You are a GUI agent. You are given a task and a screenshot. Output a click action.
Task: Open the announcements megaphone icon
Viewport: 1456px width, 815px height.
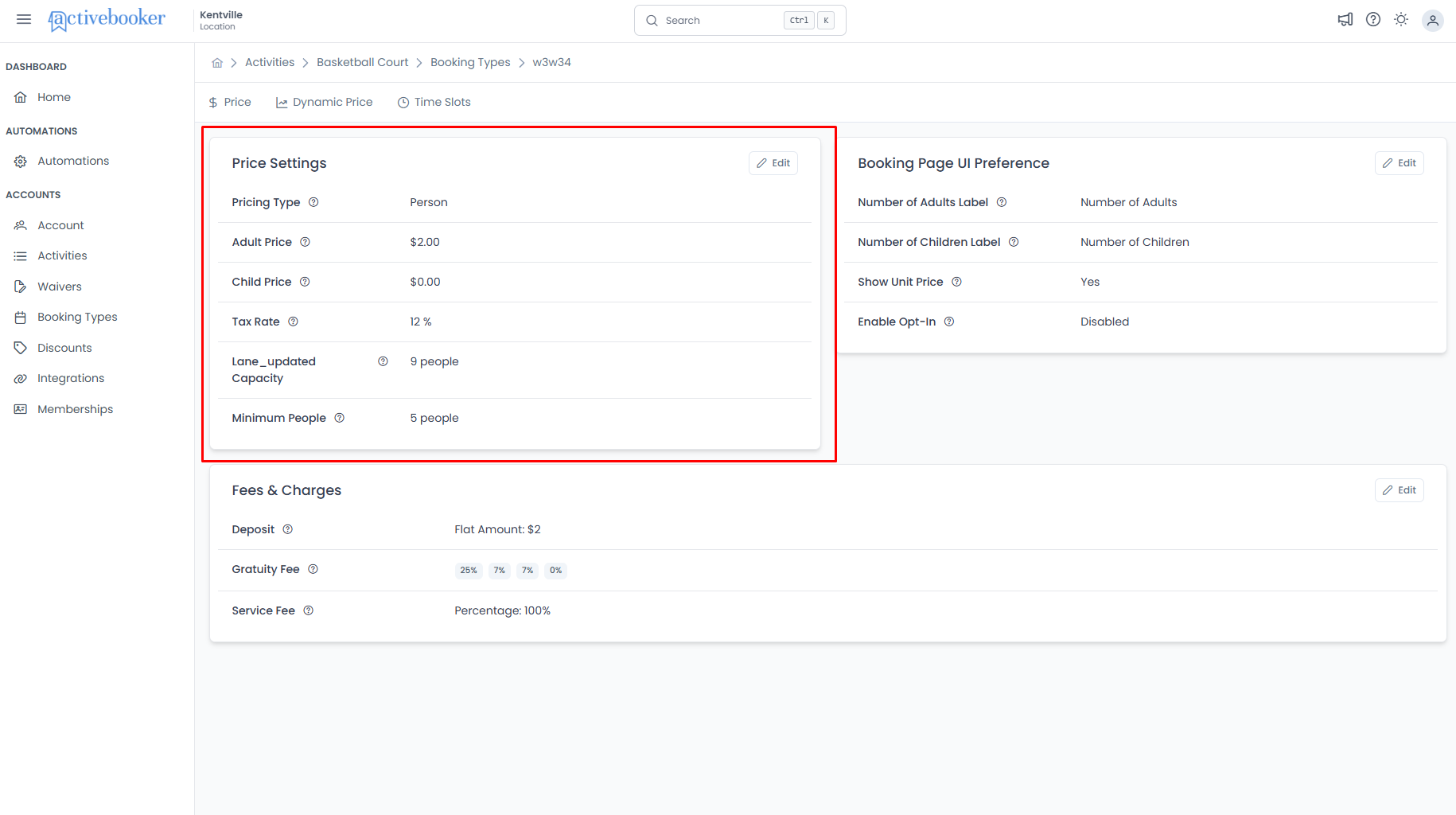[1345, 20]
